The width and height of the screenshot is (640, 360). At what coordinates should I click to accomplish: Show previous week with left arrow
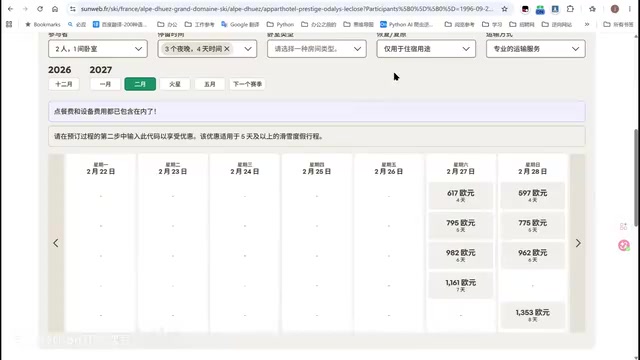tap(56, 243)
